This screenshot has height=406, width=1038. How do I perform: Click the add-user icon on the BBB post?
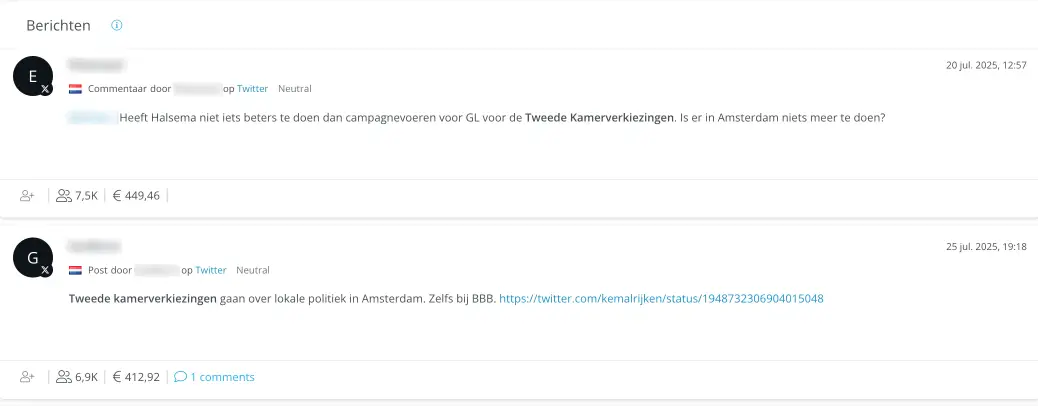(x=27, y=377)
